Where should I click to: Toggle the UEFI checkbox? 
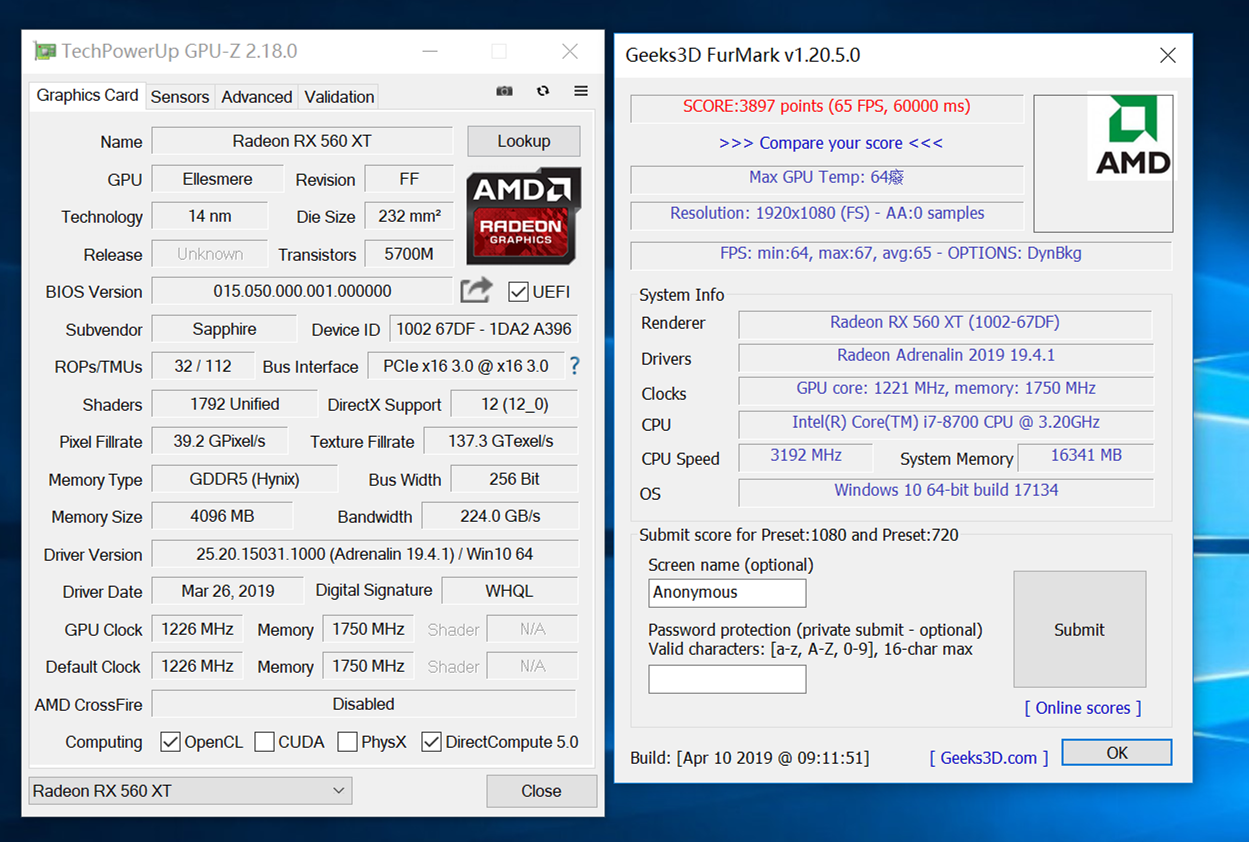pyautogui.click(x=518, y=291)
